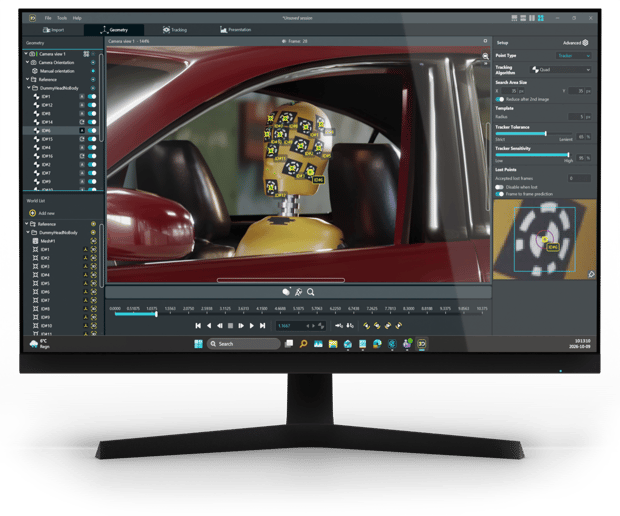Disable Reduce after 2nd image
This screenshot has width=620, height=516.
click(x=500, y=99)
